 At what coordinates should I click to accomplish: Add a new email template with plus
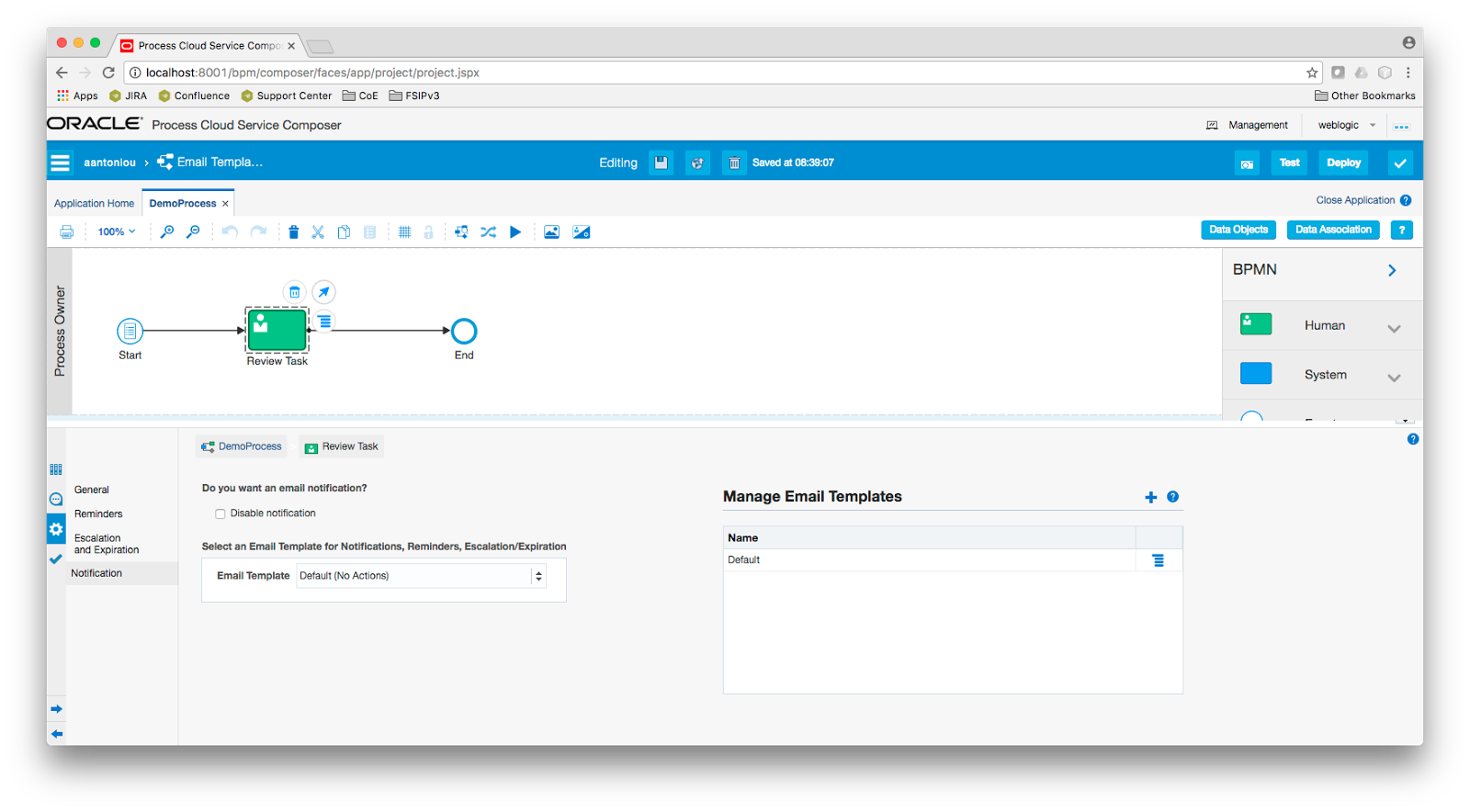pos(1150,497)
